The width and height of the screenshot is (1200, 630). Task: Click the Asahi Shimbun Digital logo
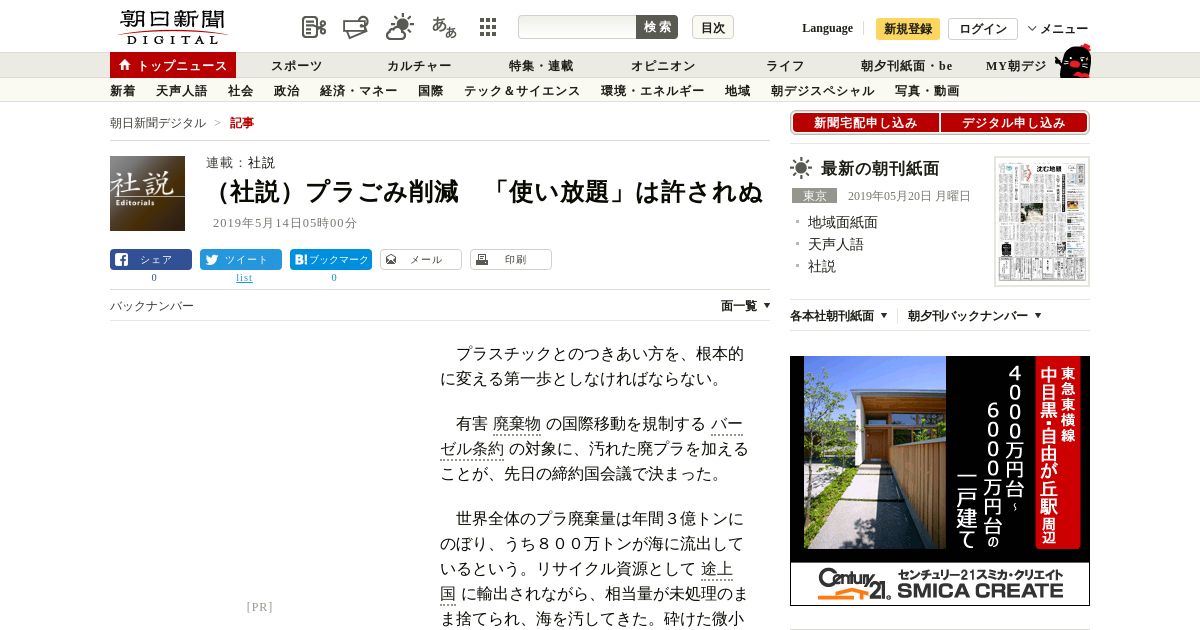172,27
